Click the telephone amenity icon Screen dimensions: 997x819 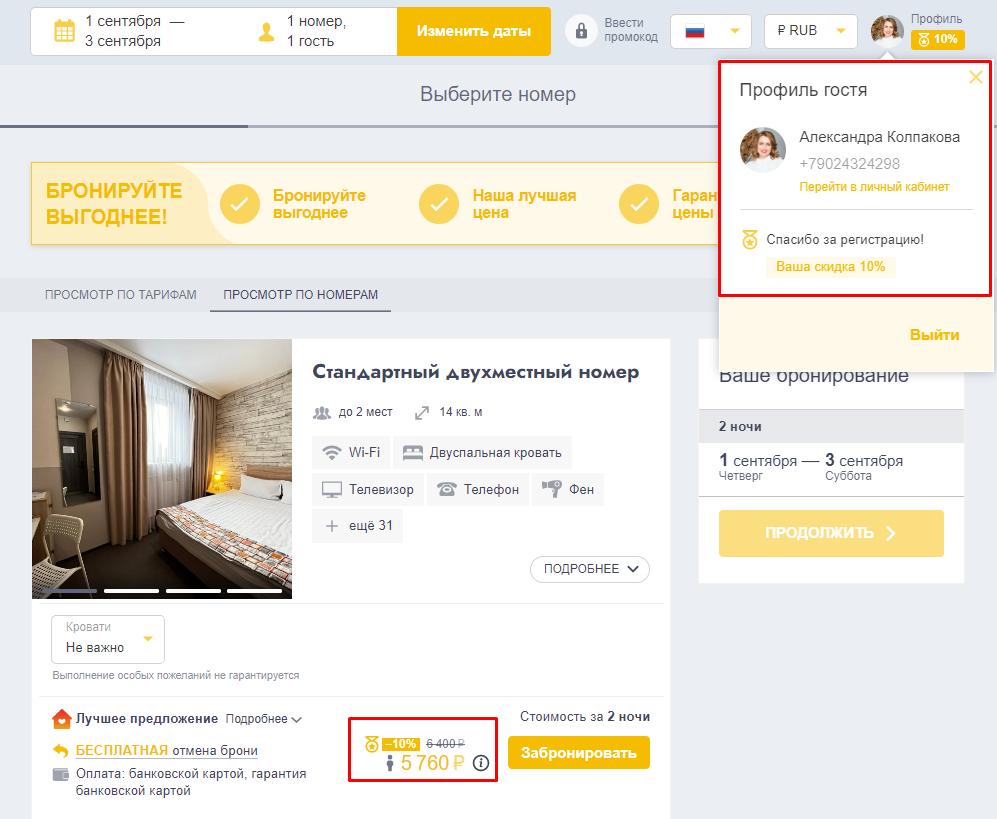446,489
